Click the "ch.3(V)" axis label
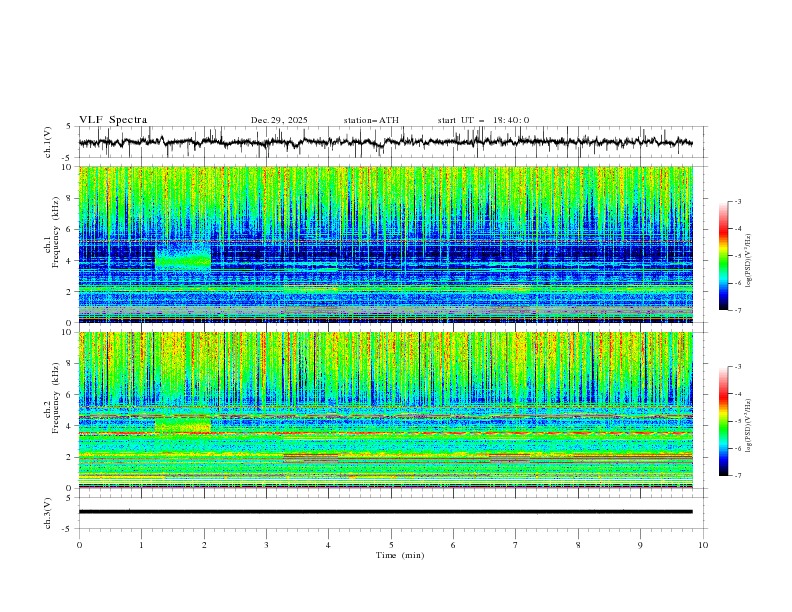 [x=48, y=513]
